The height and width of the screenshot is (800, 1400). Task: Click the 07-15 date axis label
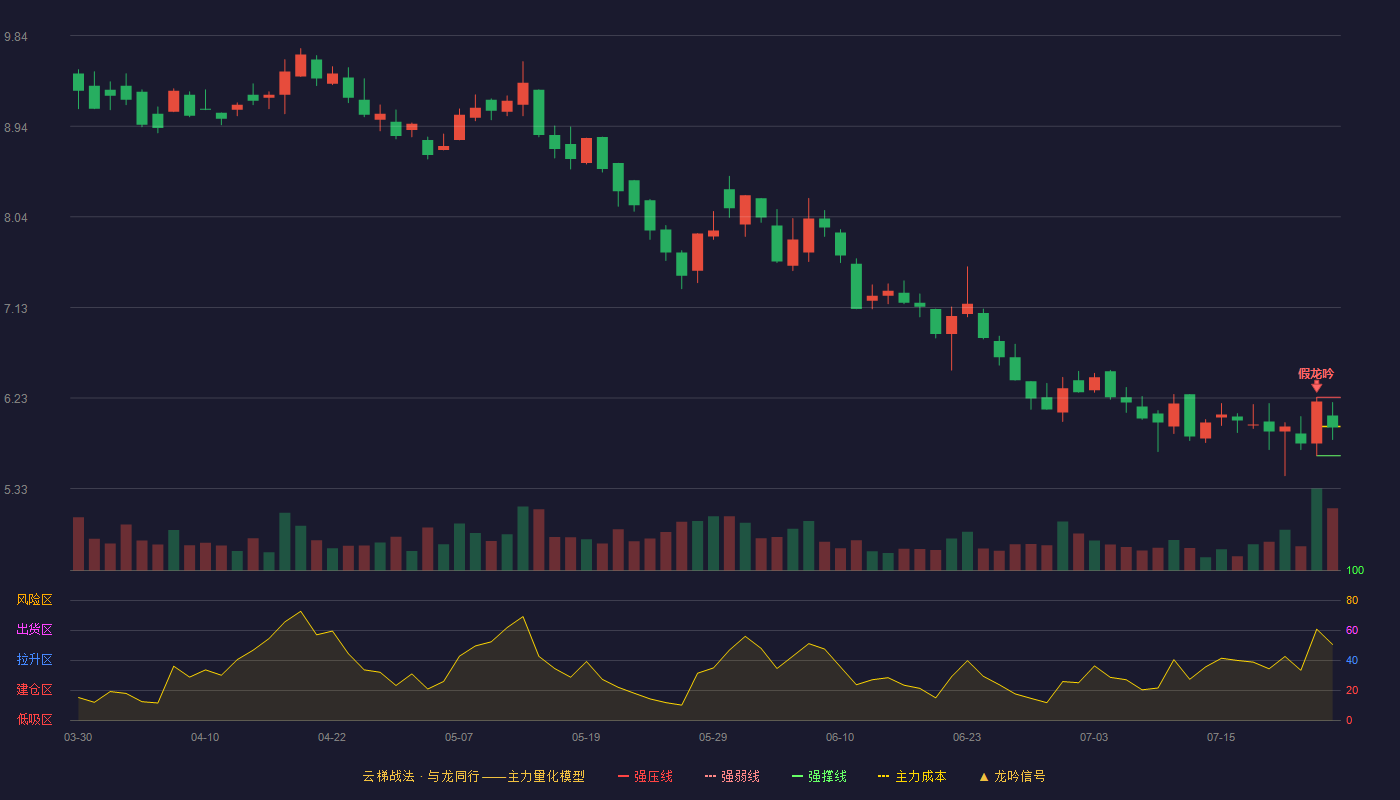[1221, 737]
